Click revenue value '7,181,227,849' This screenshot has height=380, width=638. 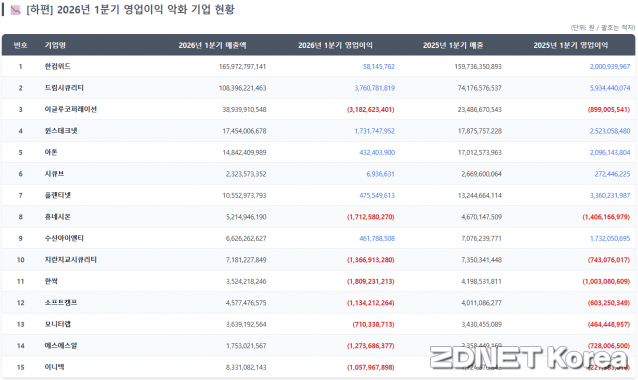pyautogui.click(x=246, y=260)
